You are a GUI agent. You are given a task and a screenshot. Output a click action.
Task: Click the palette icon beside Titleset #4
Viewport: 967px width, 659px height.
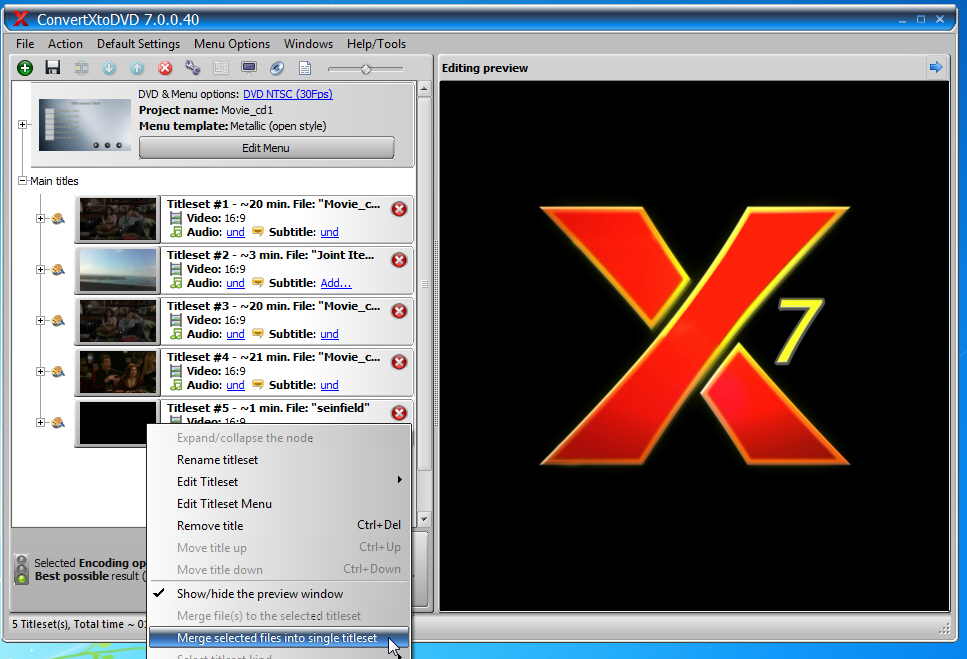click(58, 371)
